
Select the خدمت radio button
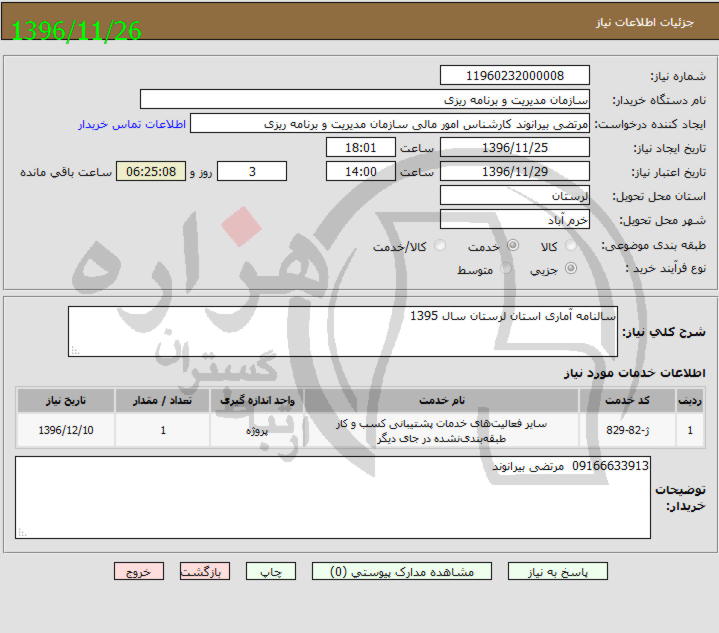tap(513, 245)
